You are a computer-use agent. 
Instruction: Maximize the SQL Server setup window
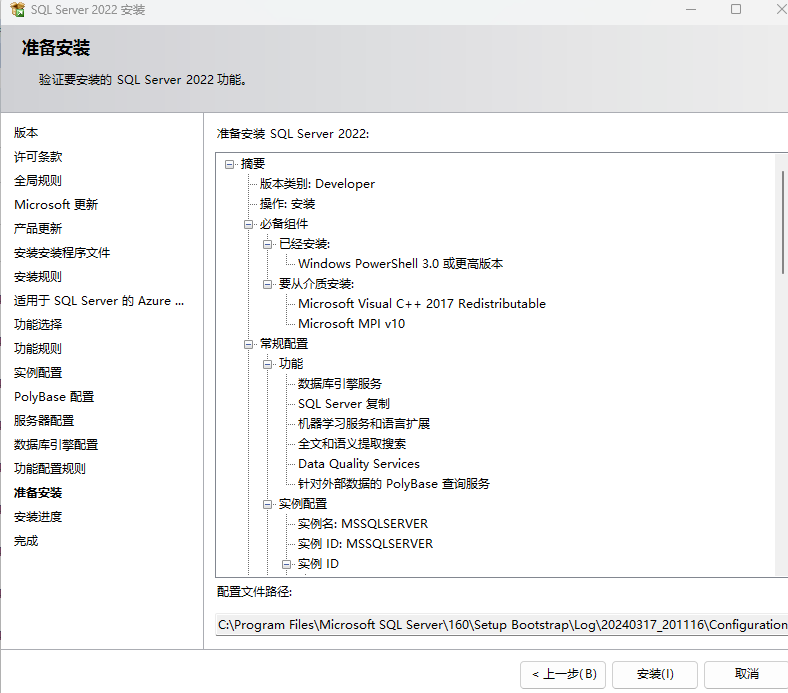point(736,9)
